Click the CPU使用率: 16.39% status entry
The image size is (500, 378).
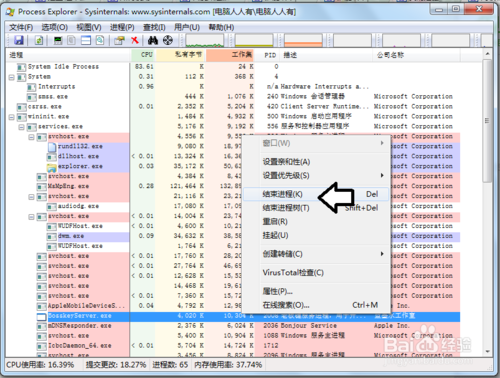pos(40,365)
